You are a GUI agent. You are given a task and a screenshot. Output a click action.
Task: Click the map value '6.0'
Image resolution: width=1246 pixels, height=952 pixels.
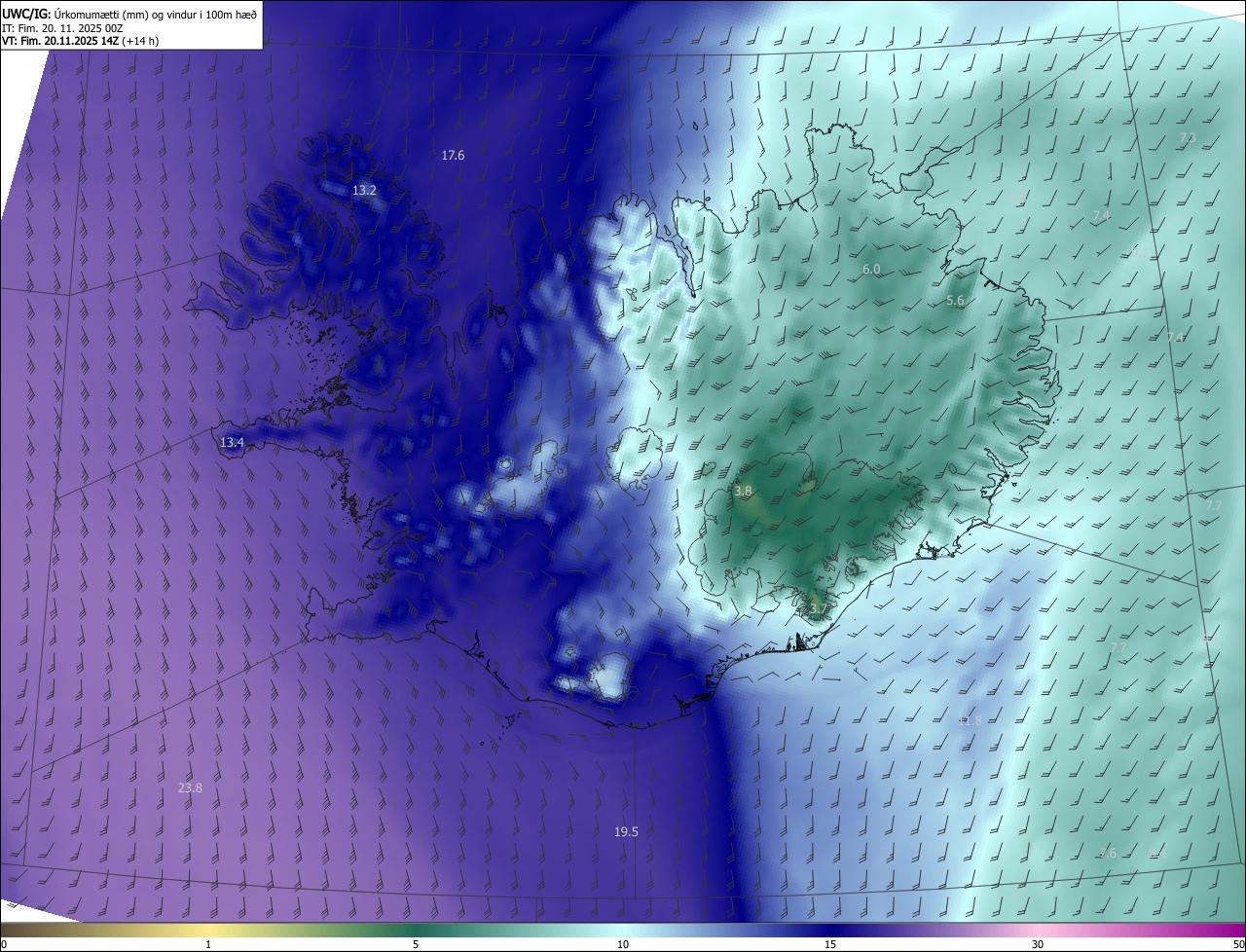coord(871,270)
